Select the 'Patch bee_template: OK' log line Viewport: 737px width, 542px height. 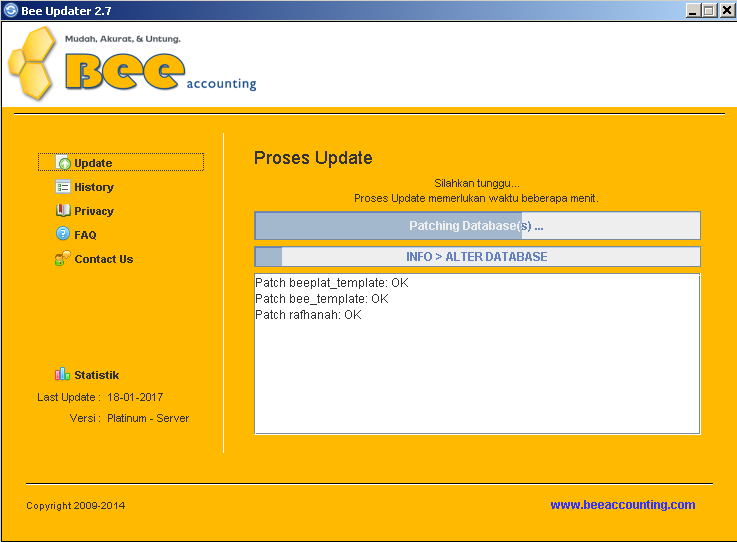[322, 299]
